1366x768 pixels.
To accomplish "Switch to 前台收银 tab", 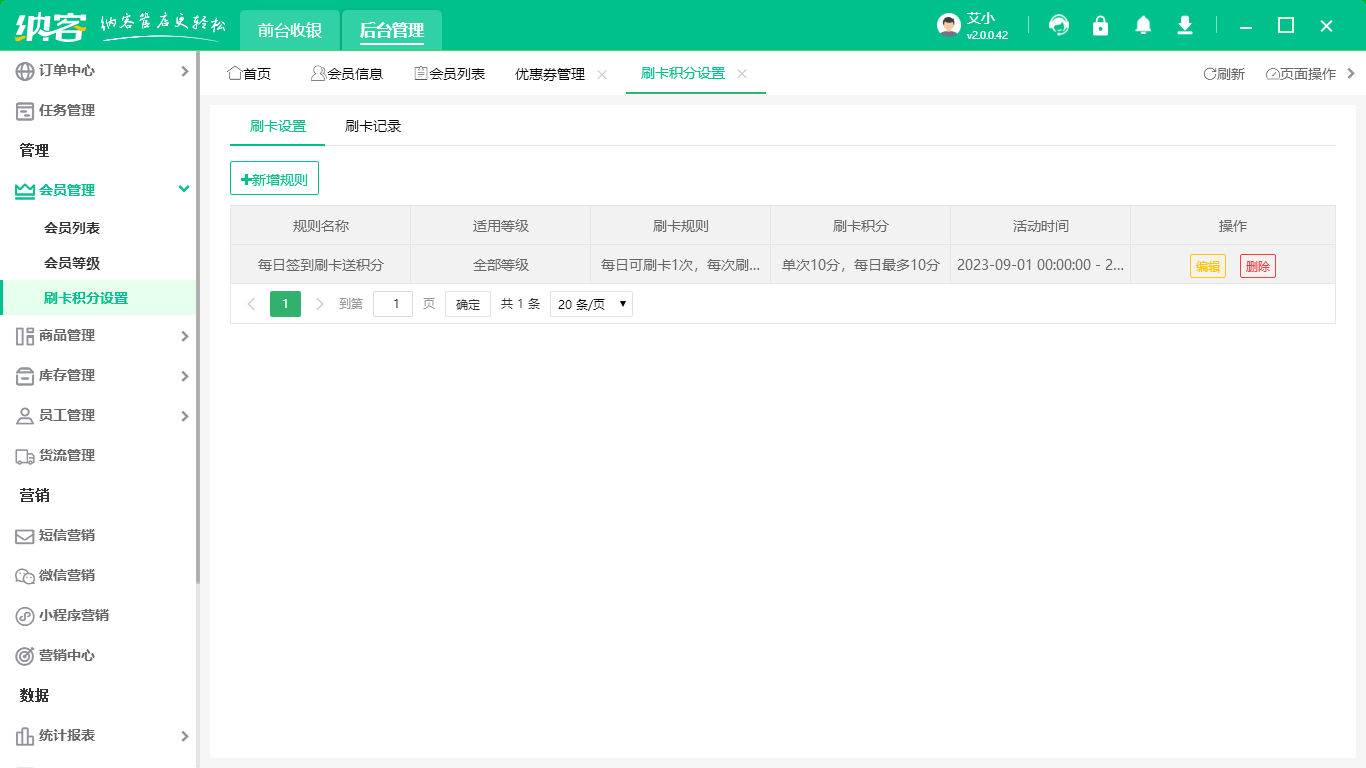I will pyautogui.click(x=290, y=30).
